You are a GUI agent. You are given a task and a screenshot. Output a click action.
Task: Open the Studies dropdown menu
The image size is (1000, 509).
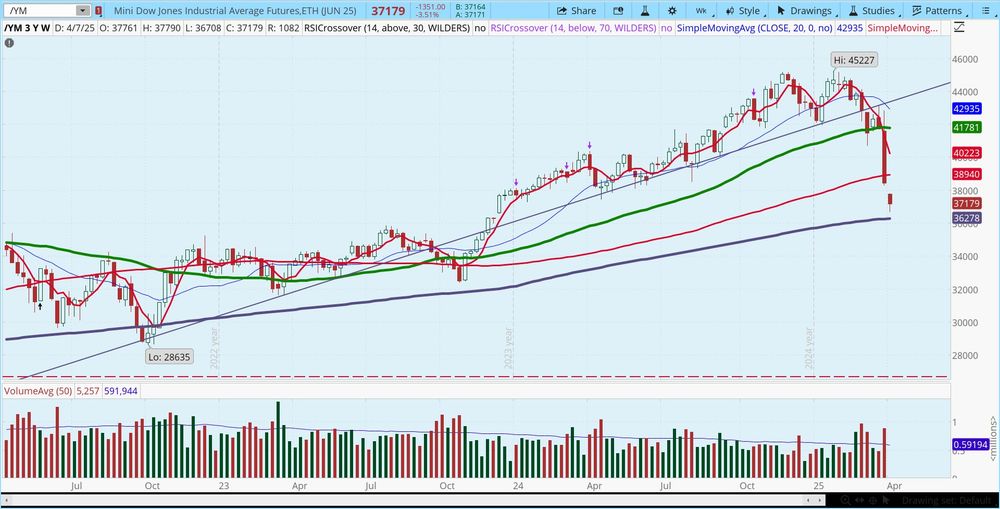(876, 10)
